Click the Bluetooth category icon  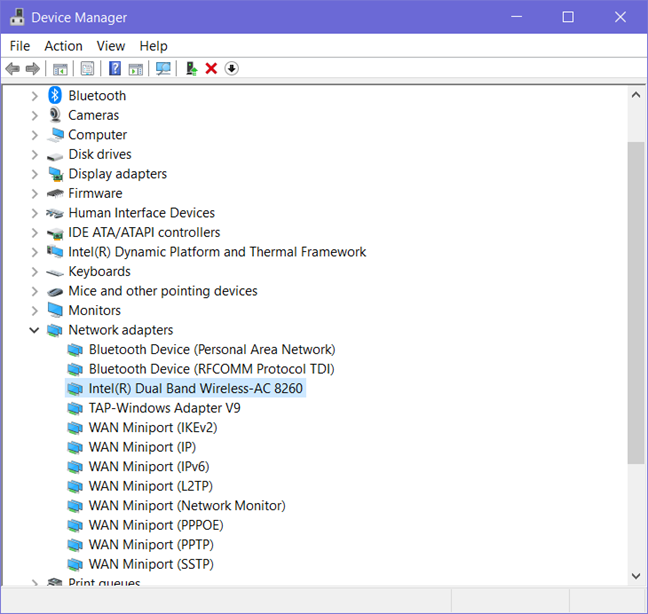point(55,95)
